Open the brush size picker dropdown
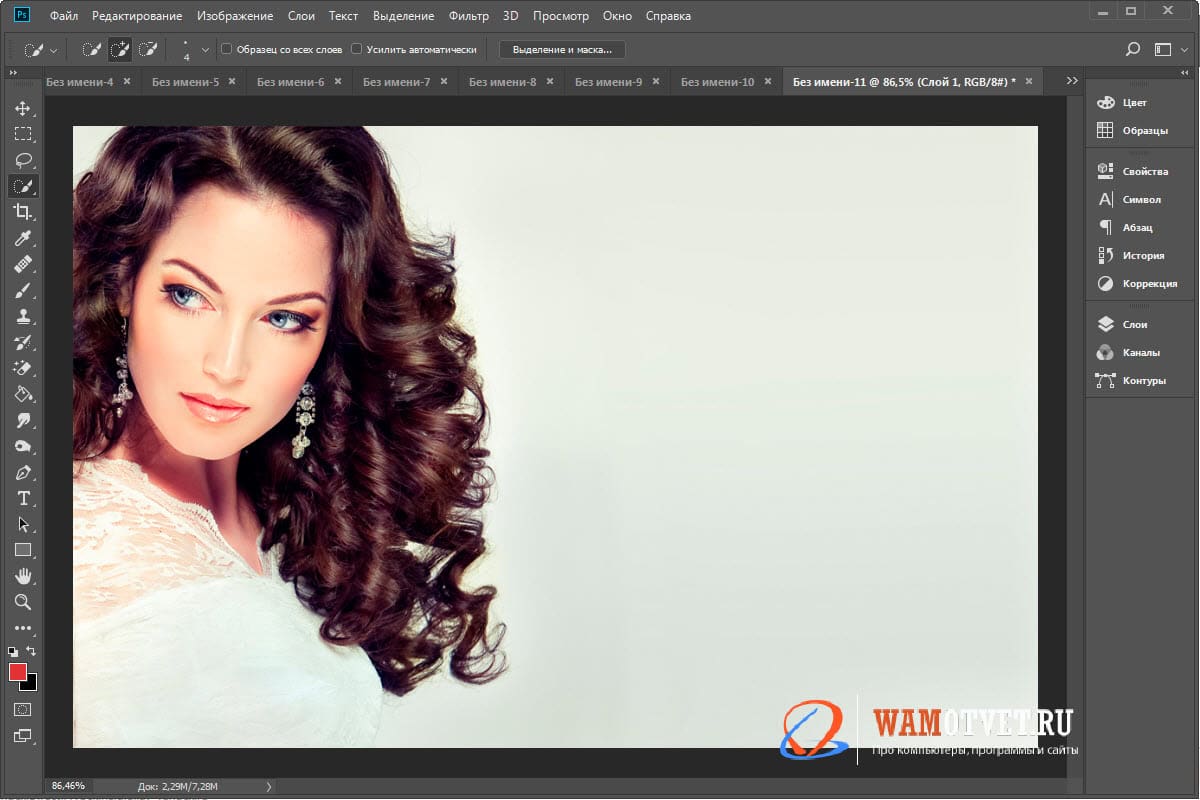1200x800 pixels. pyautogui.click(x=206, y=49)
